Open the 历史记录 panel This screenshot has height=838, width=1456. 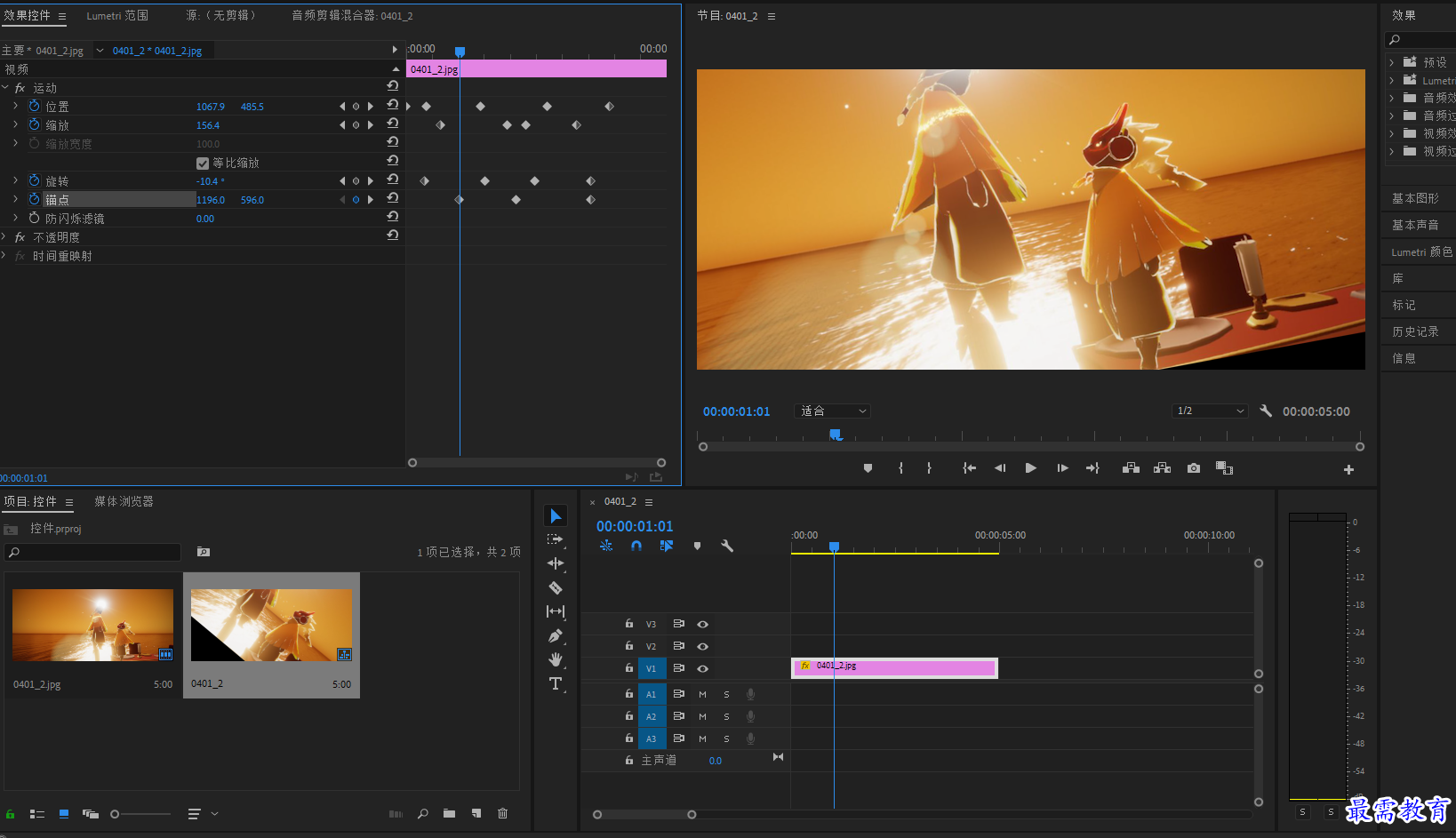coord(1415,331)
